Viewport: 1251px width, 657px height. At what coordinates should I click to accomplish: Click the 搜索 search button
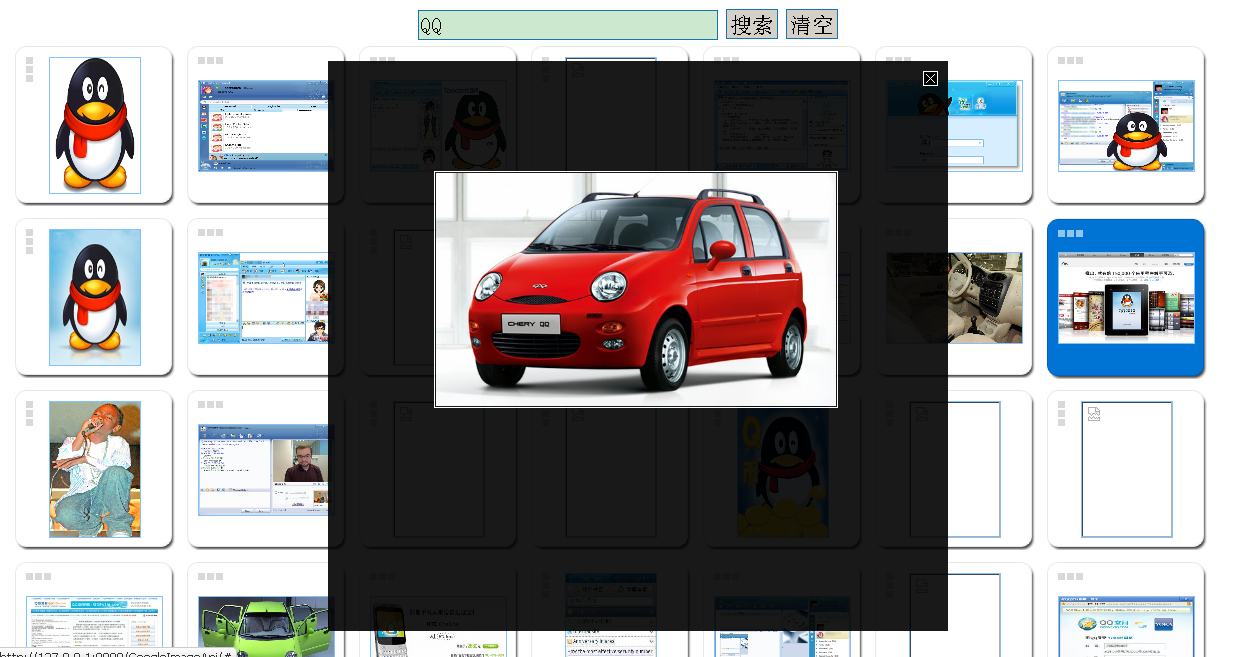(752, 25)
